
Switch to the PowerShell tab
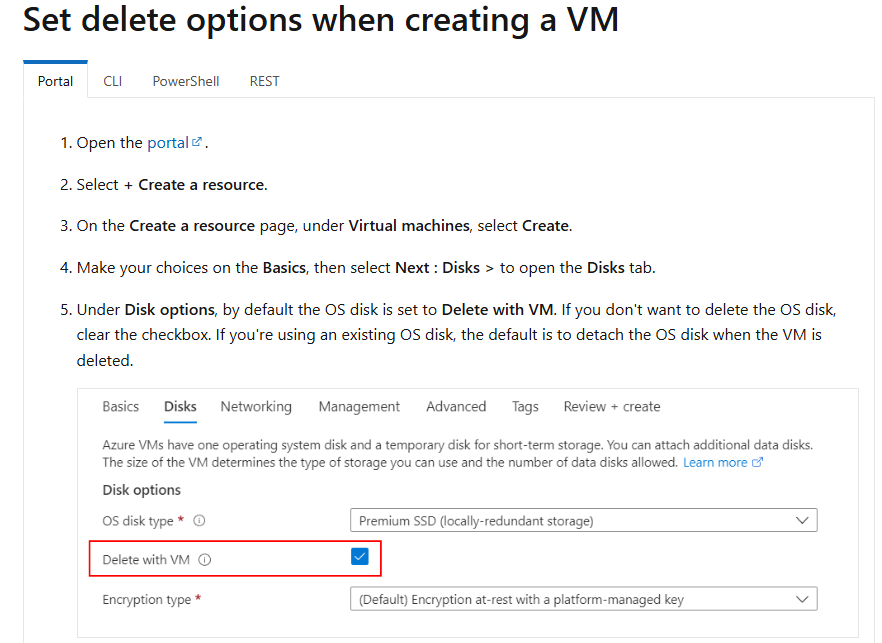click(x=186, y=82)
